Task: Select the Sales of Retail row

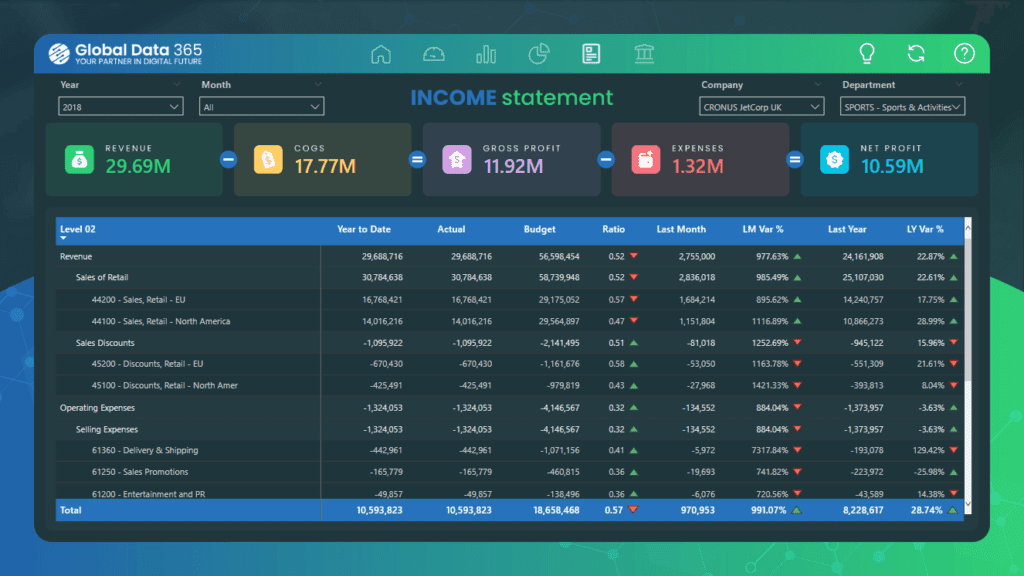Action: click(x=102, y=277)
